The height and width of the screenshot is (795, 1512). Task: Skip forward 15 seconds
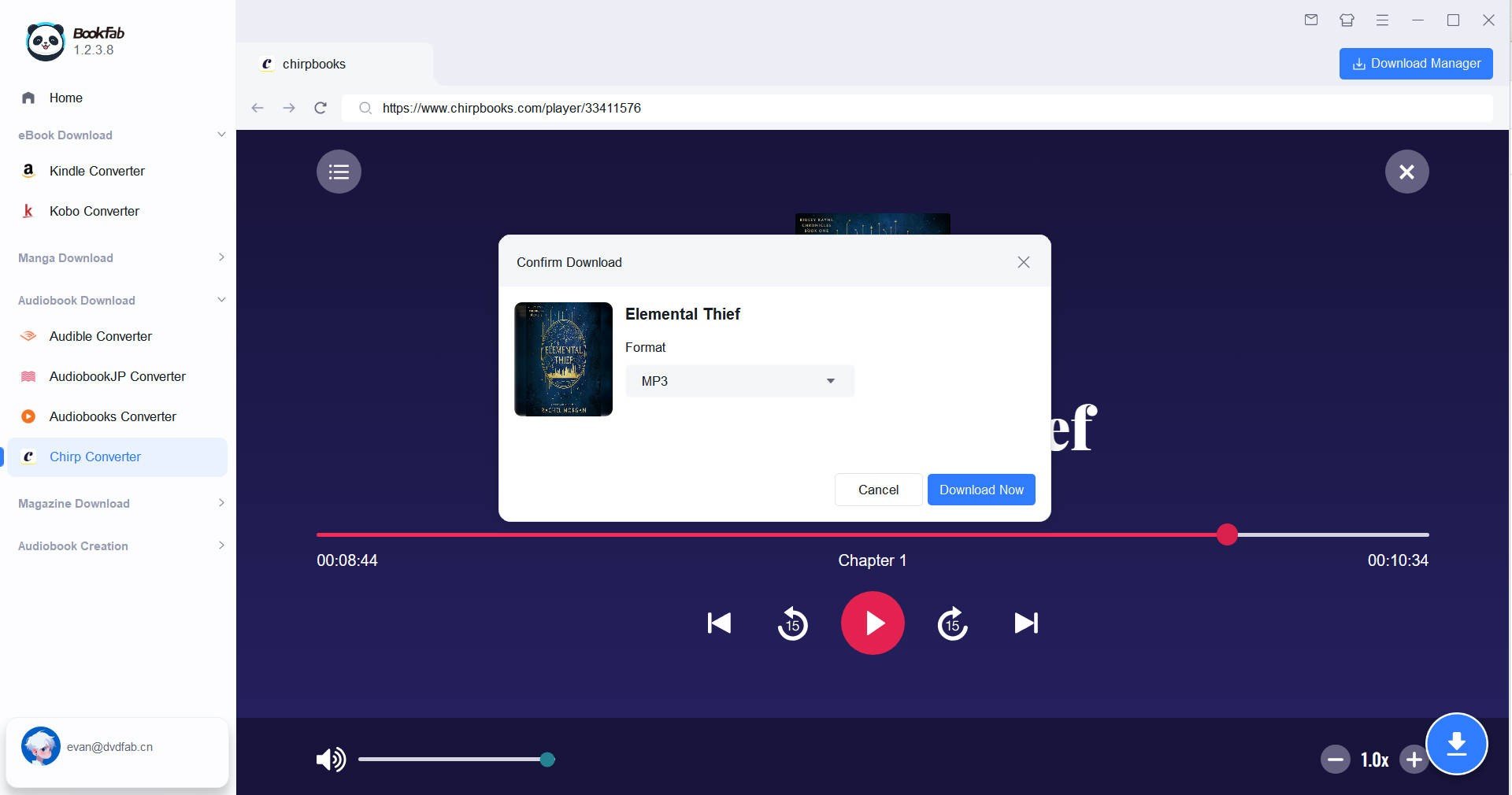(x=952, y=623)
